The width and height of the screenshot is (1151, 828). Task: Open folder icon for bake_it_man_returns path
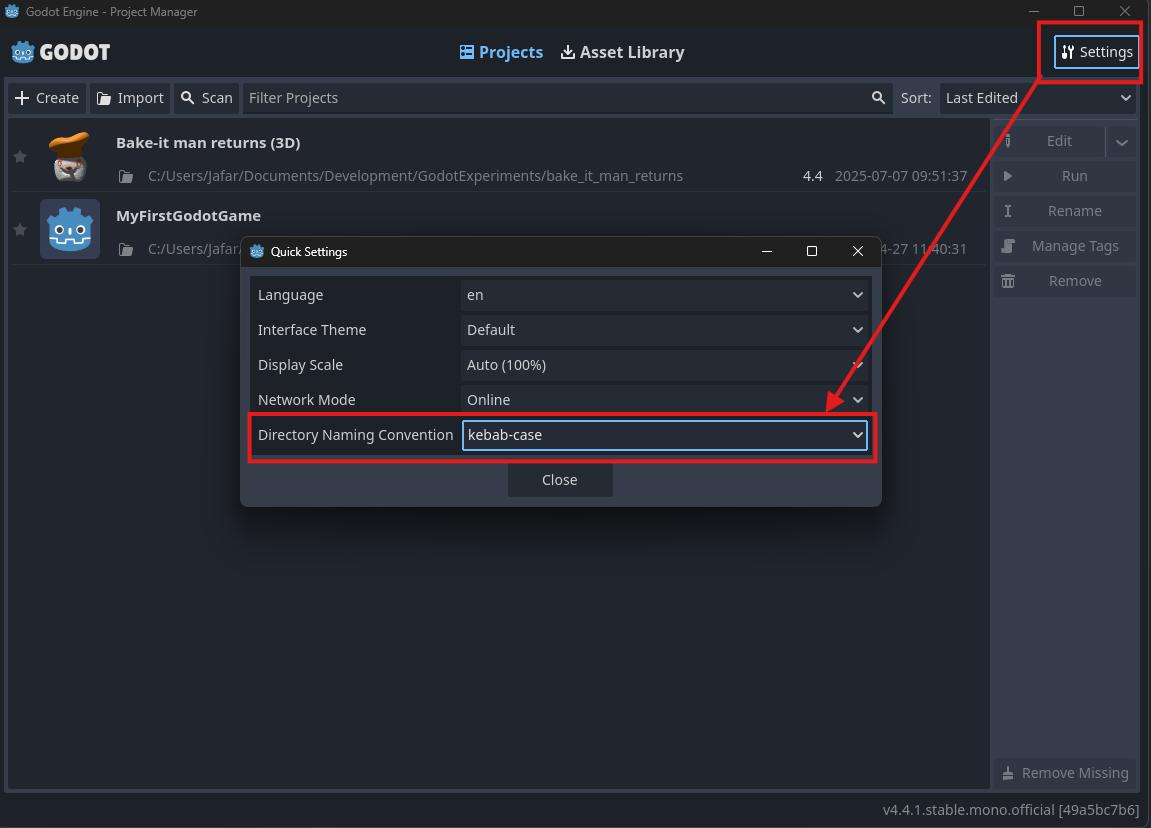[126, 176]
